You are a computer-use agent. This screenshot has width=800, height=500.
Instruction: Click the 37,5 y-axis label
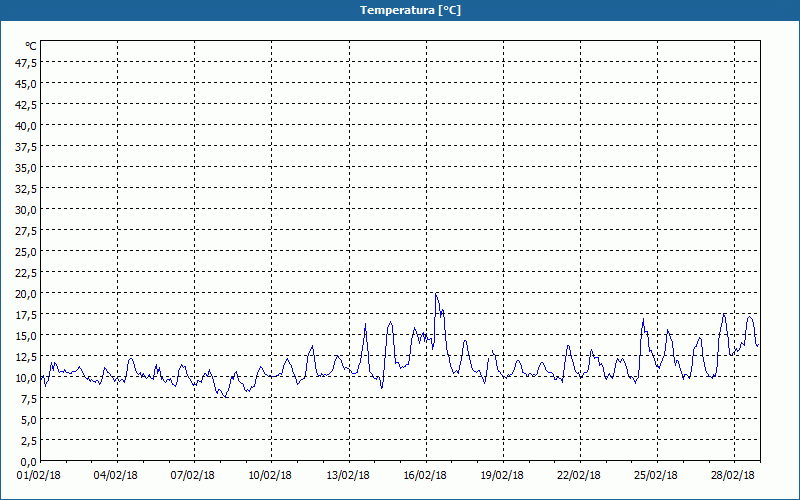(27, 147)
